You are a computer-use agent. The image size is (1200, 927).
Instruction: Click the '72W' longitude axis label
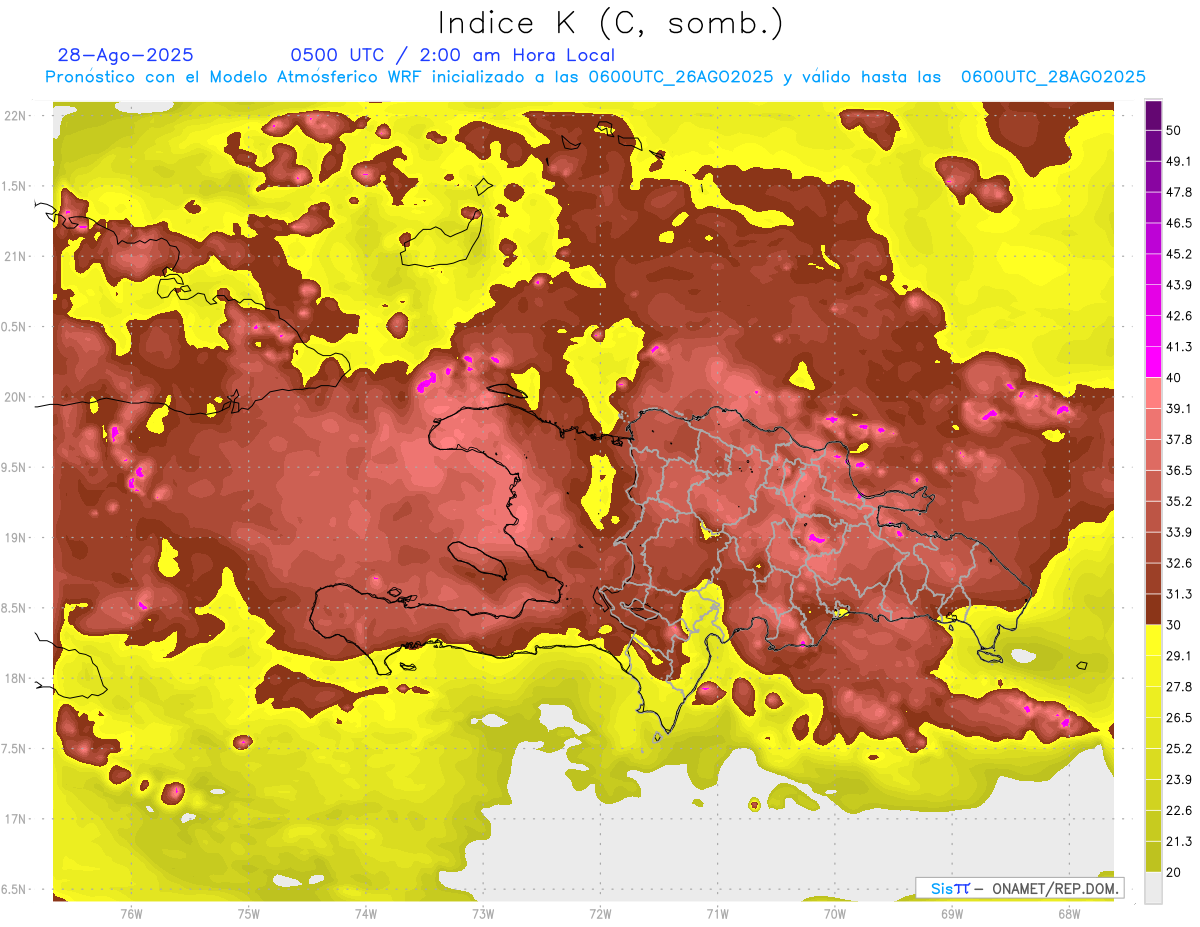pos(600,914)
